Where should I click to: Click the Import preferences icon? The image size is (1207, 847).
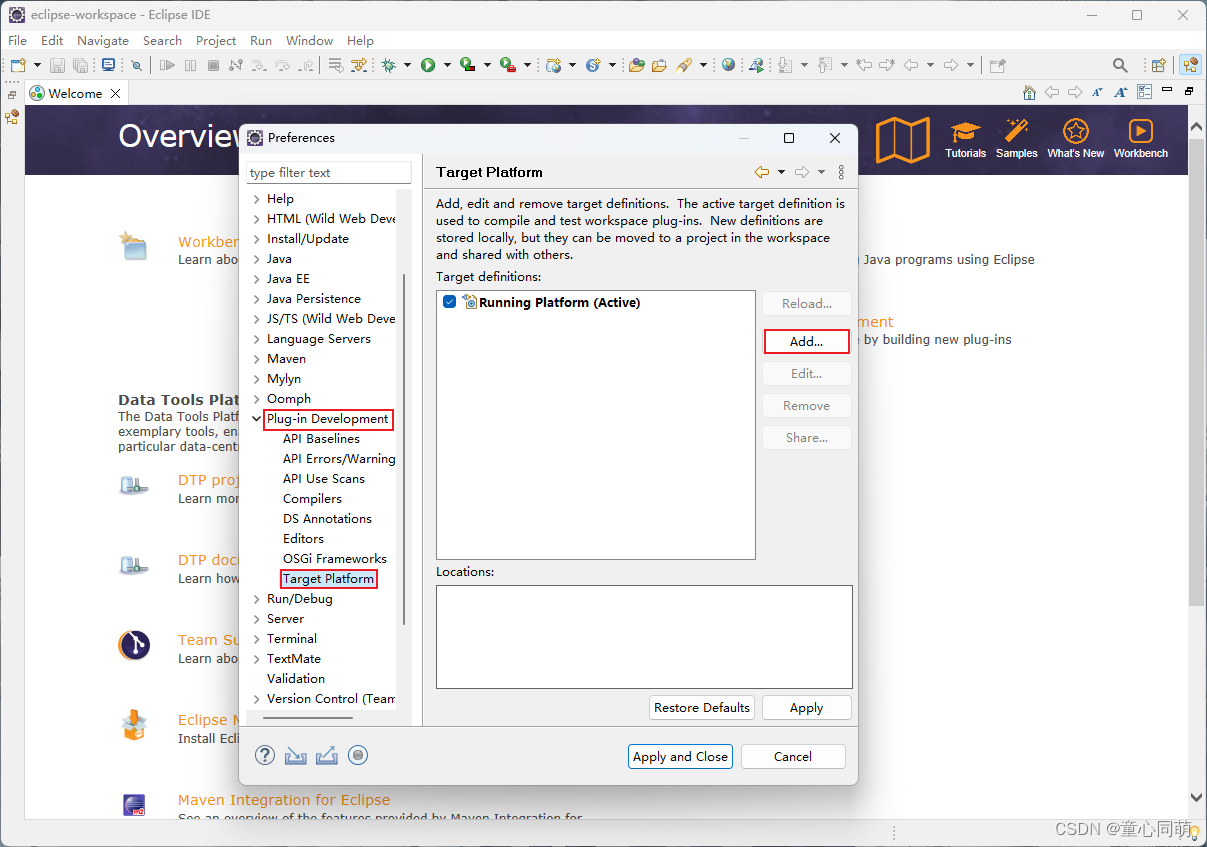[295, 756]
